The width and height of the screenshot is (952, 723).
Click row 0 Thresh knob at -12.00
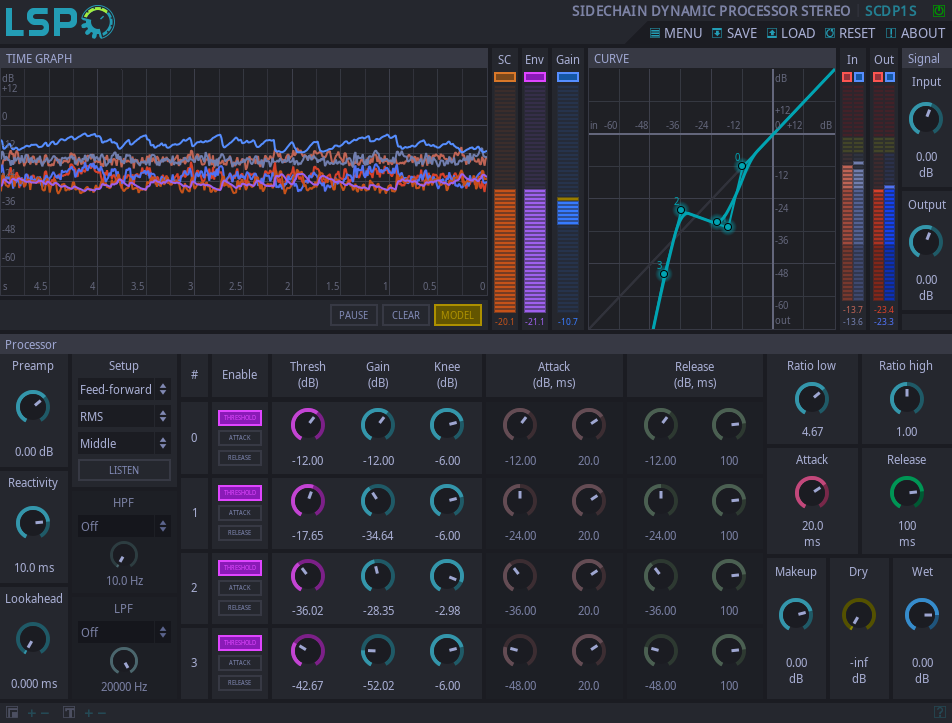pos(308,424)
